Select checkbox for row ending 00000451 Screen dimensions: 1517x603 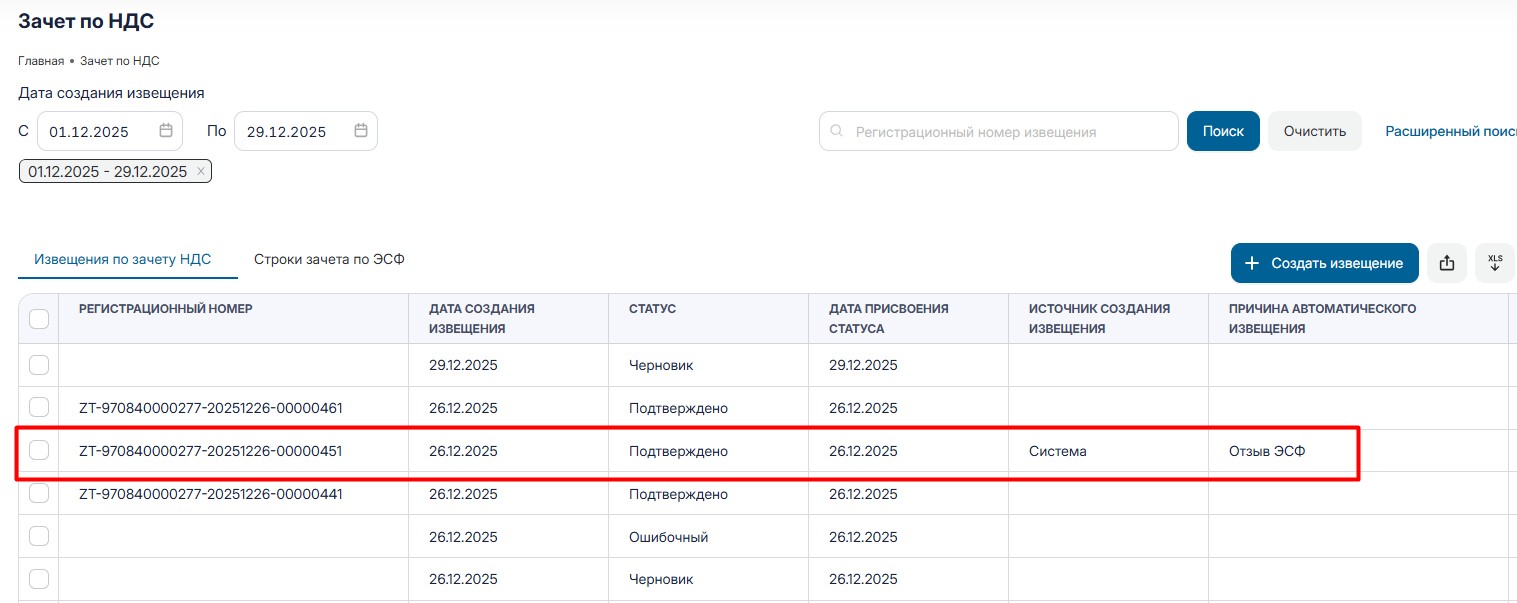point(39,451)
